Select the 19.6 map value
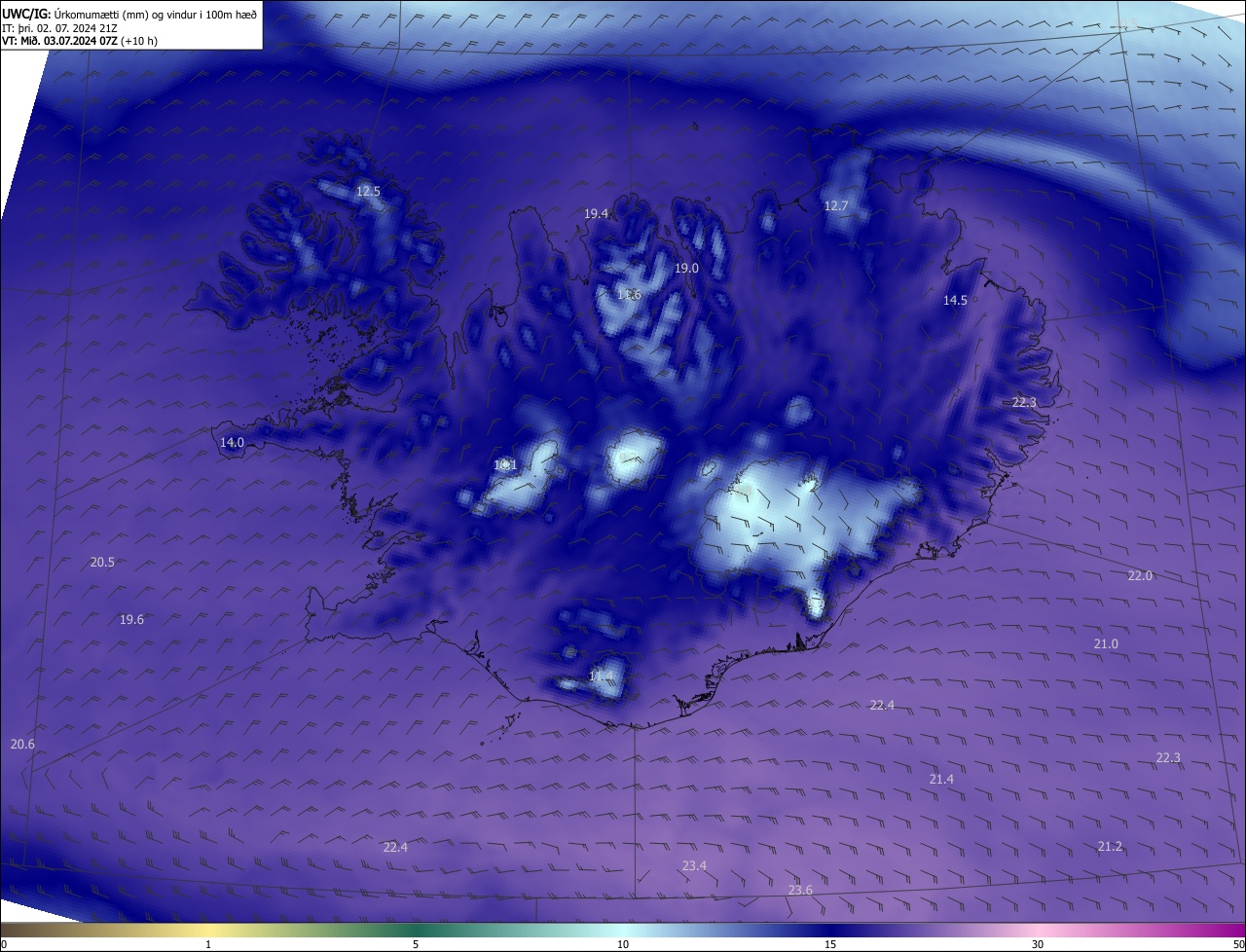Screen dimensions: 1246x952 click(131, 619)
